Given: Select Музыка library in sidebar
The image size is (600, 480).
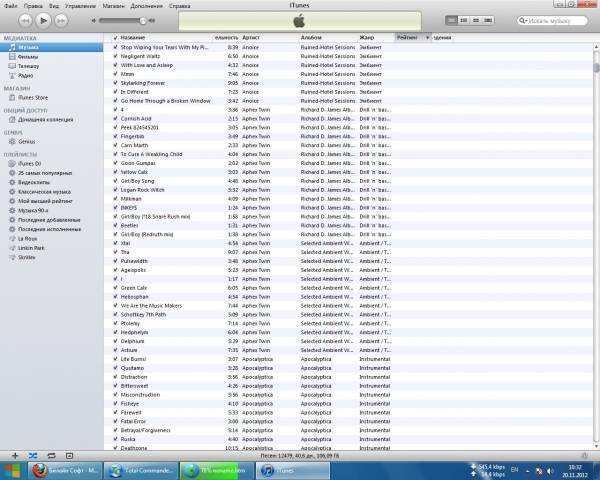Looking at the screenshot, I should [x=52, y=47].
